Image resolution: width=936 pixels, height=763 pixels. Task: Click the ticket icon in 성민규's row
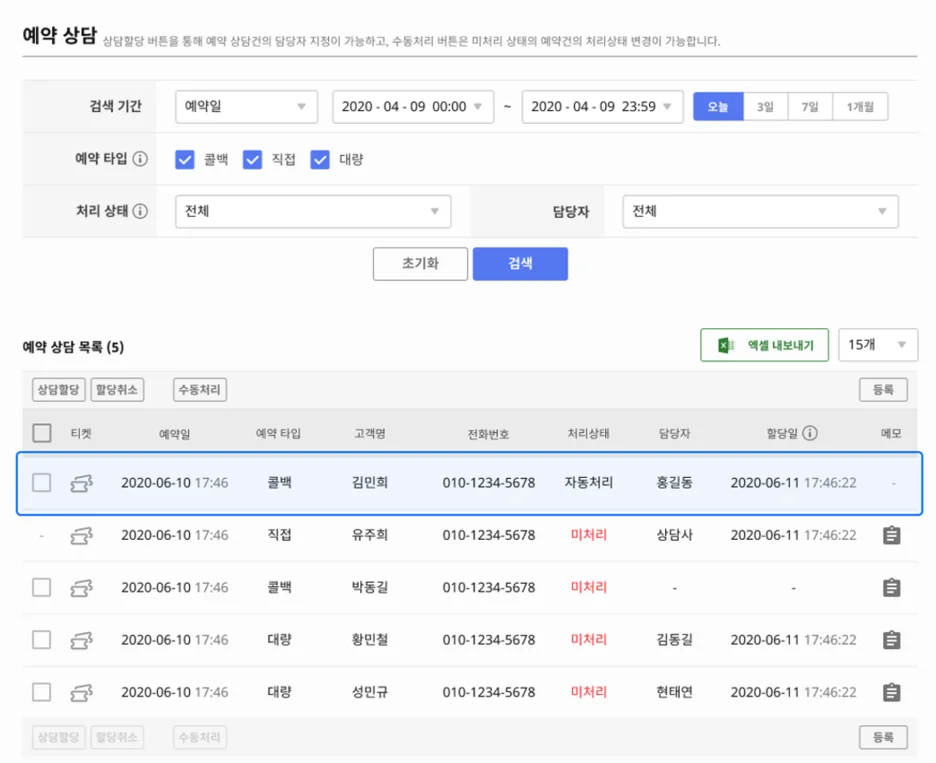point(82,691)
